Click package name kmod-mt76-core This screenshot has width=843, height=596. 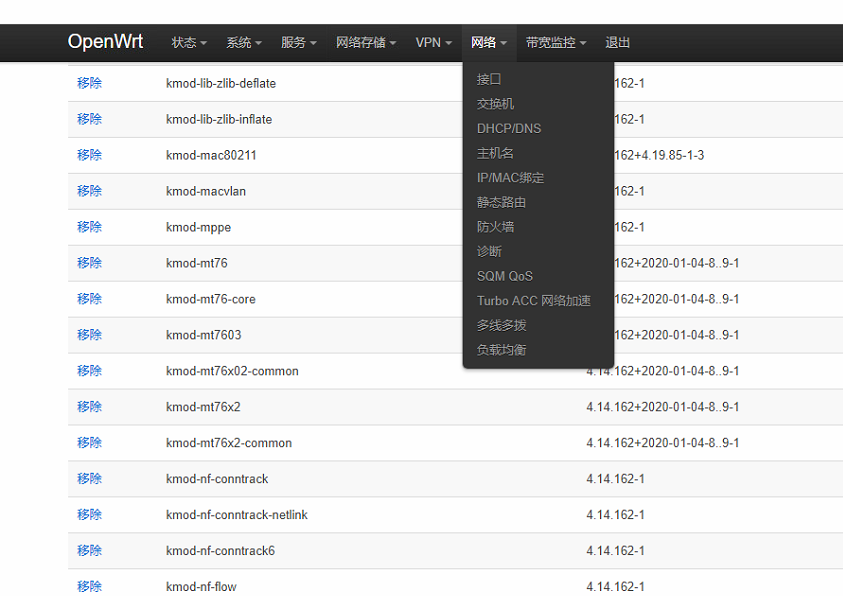pyautogui.click(x=211, y=299)
